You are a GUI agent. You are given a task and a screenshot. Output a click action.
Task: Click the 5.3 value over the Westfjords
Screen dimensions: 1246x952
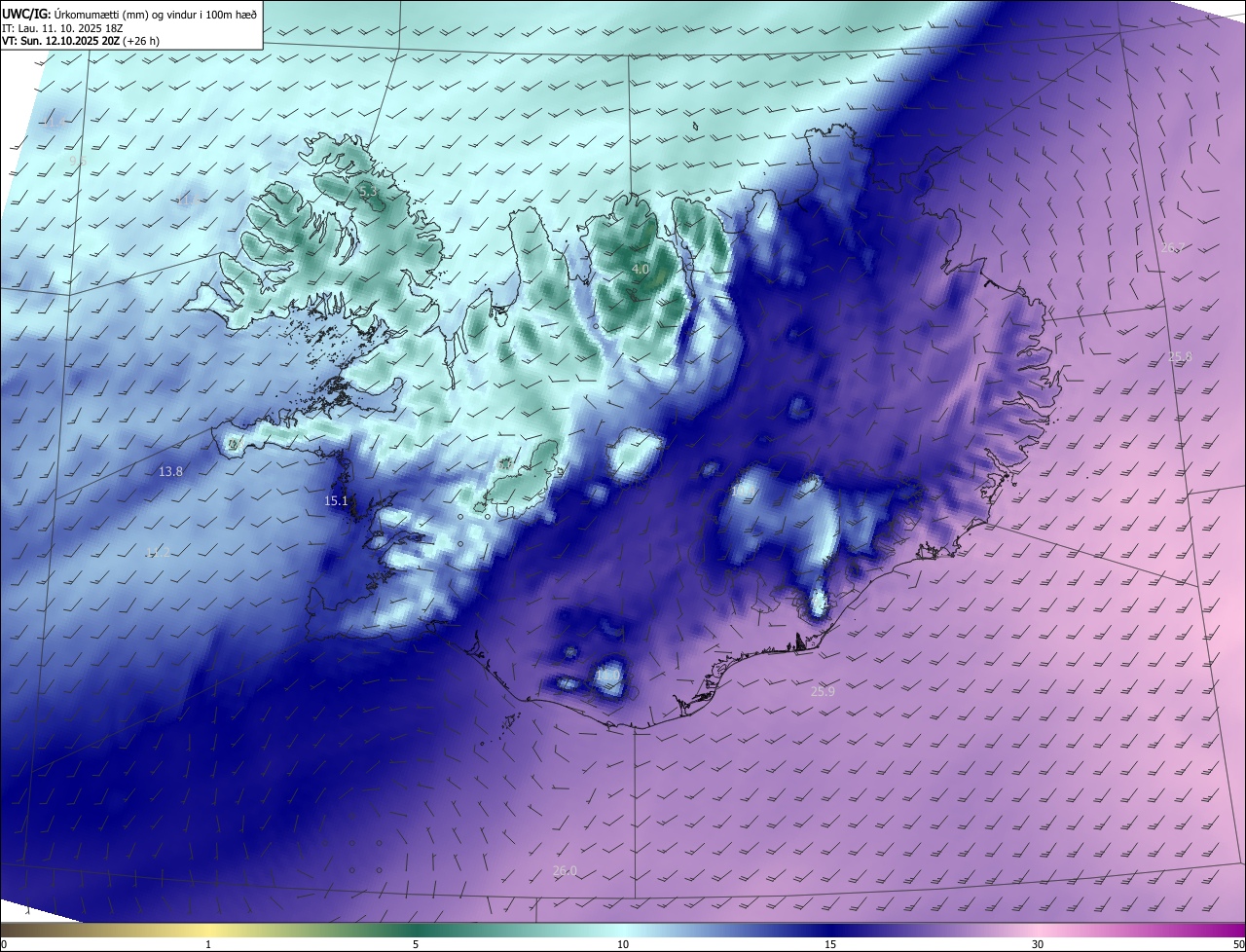(x=367, y=193)
